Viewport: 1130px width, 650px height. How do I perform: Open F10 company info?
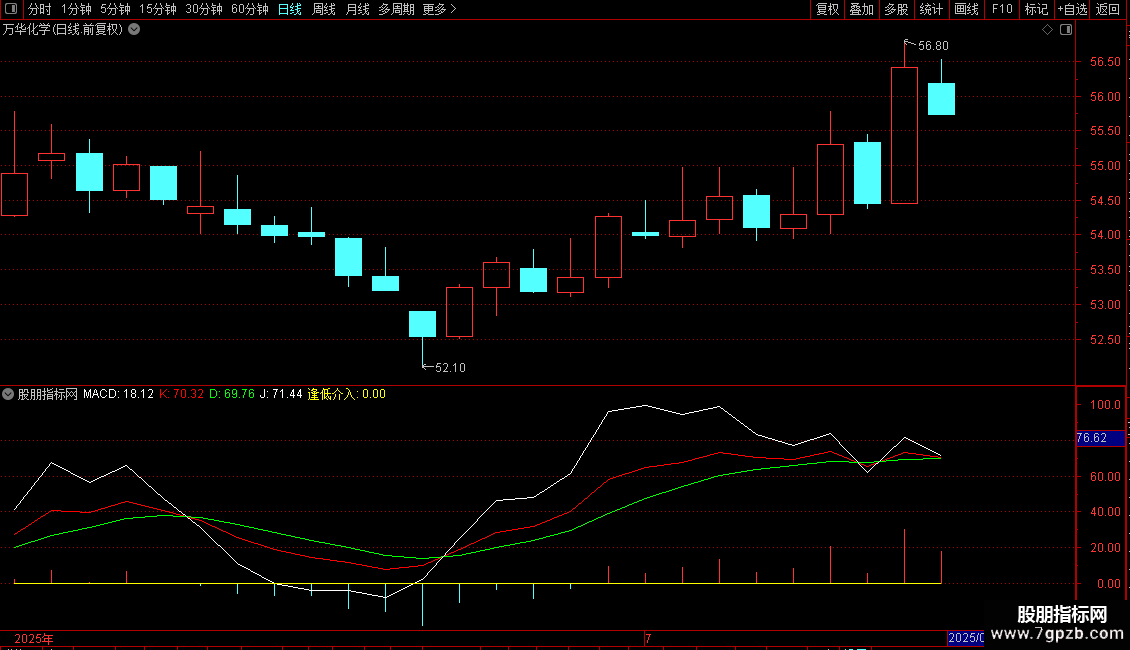click(1002, 9)
